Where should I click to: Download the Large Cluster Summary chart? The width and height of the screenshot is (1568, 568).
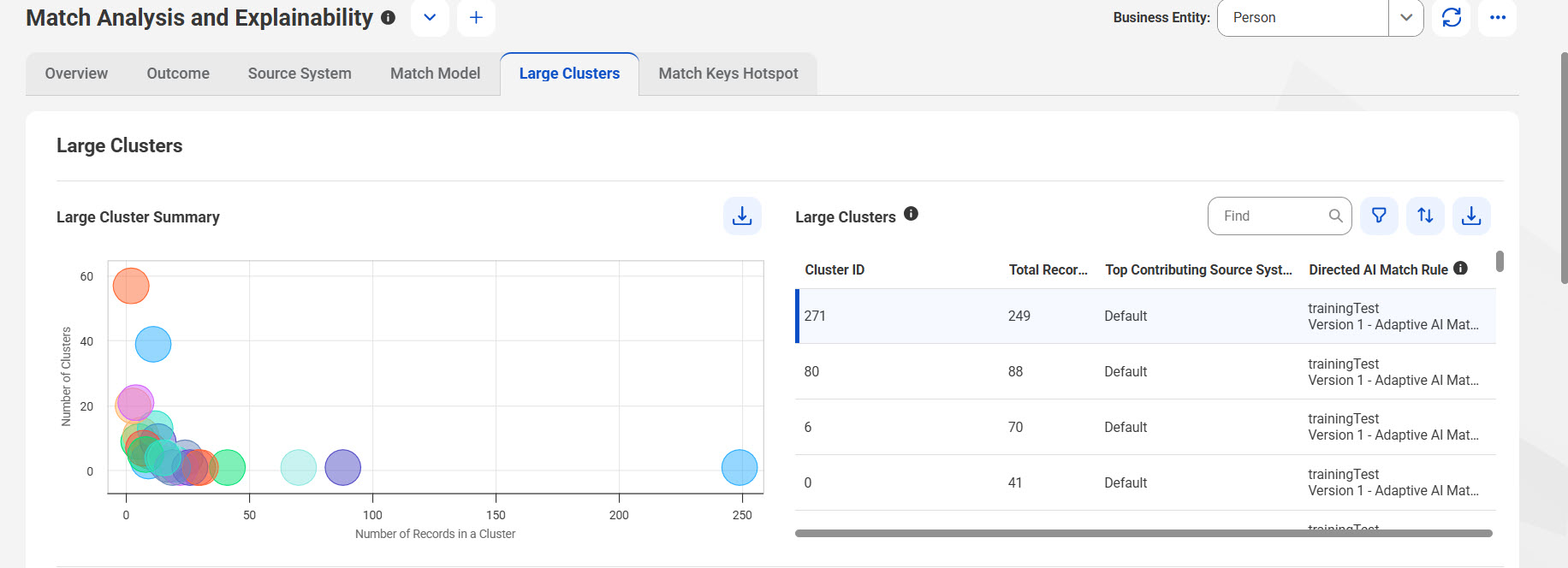742,216
